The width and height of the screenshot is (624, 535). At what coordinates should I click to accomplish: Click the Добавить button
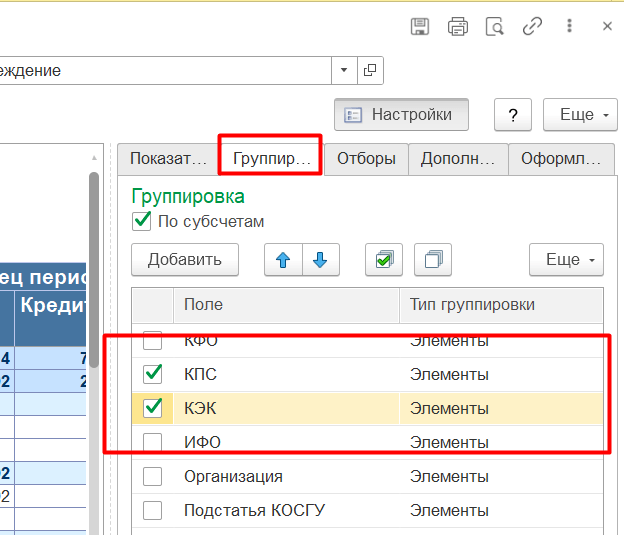(x=184, y=260)
